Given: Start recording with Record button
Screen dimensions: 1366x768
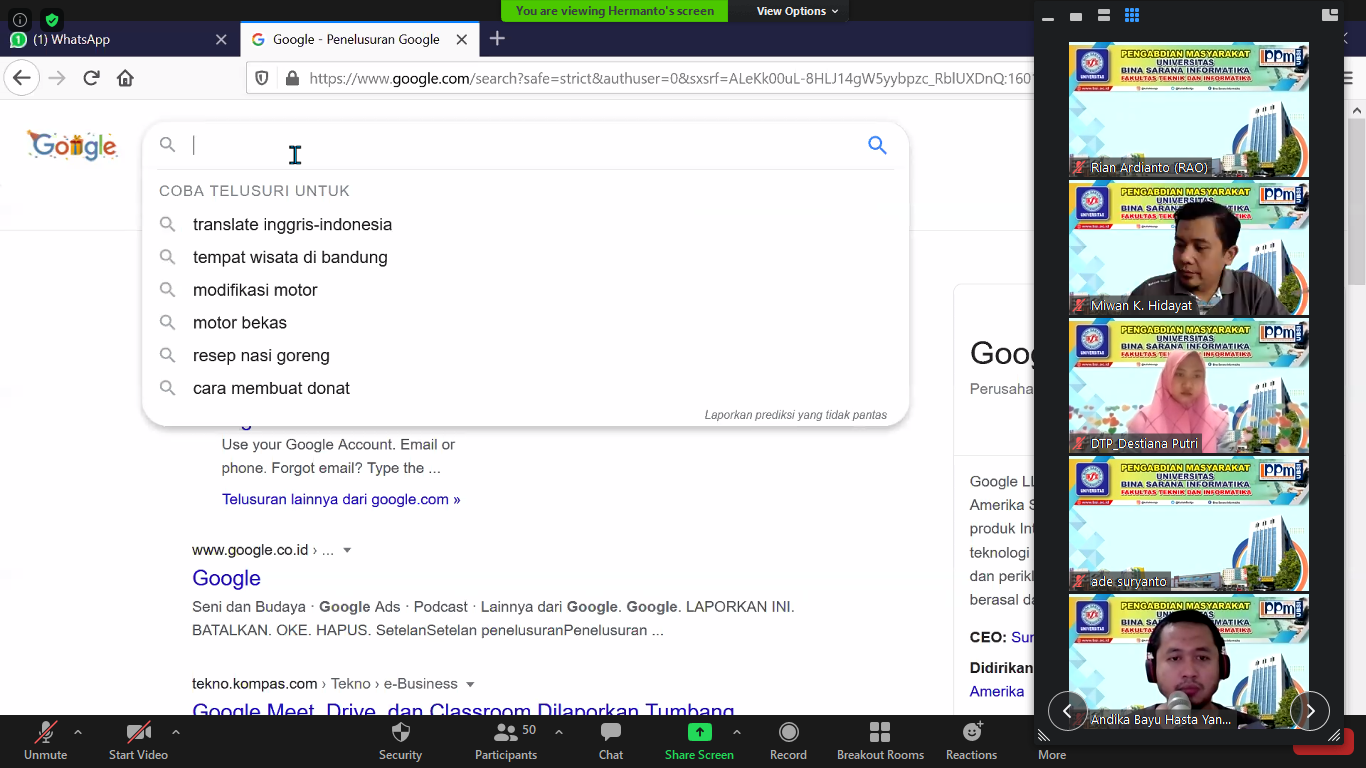Looking at the screenshot, I should 788,741.
